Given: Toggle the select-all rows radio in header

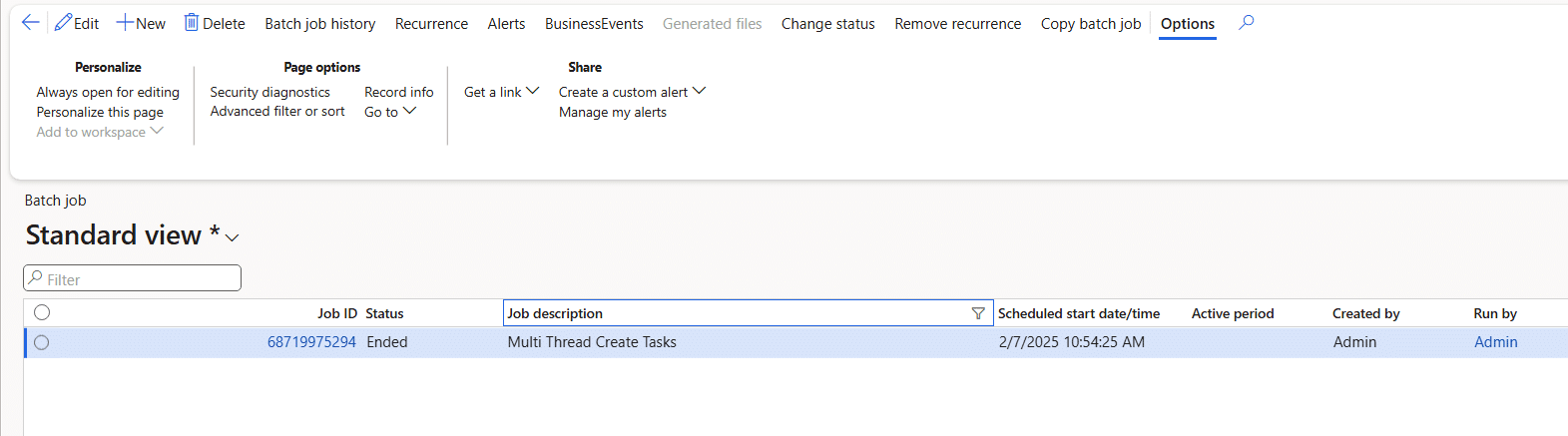Looking at the screenshot, I should coord(42,313).
